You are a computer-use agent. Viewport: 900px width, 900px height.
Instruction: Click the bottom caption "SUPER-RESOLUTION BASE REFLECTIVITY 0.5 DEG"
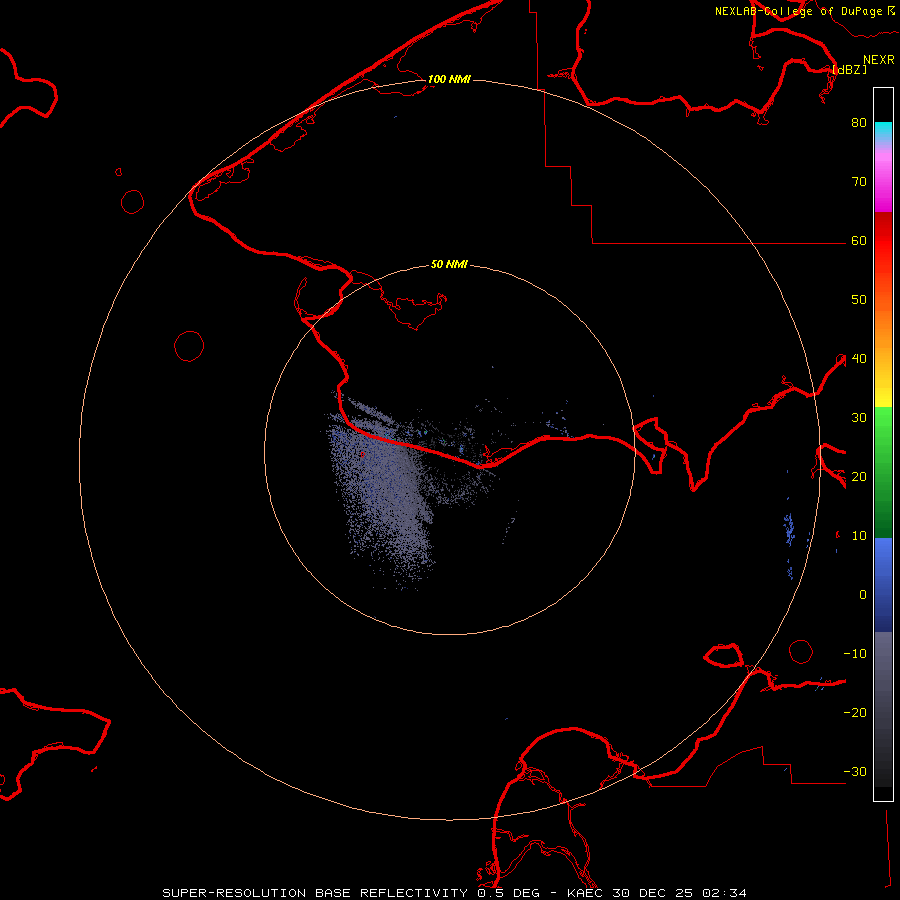[353, 893]
